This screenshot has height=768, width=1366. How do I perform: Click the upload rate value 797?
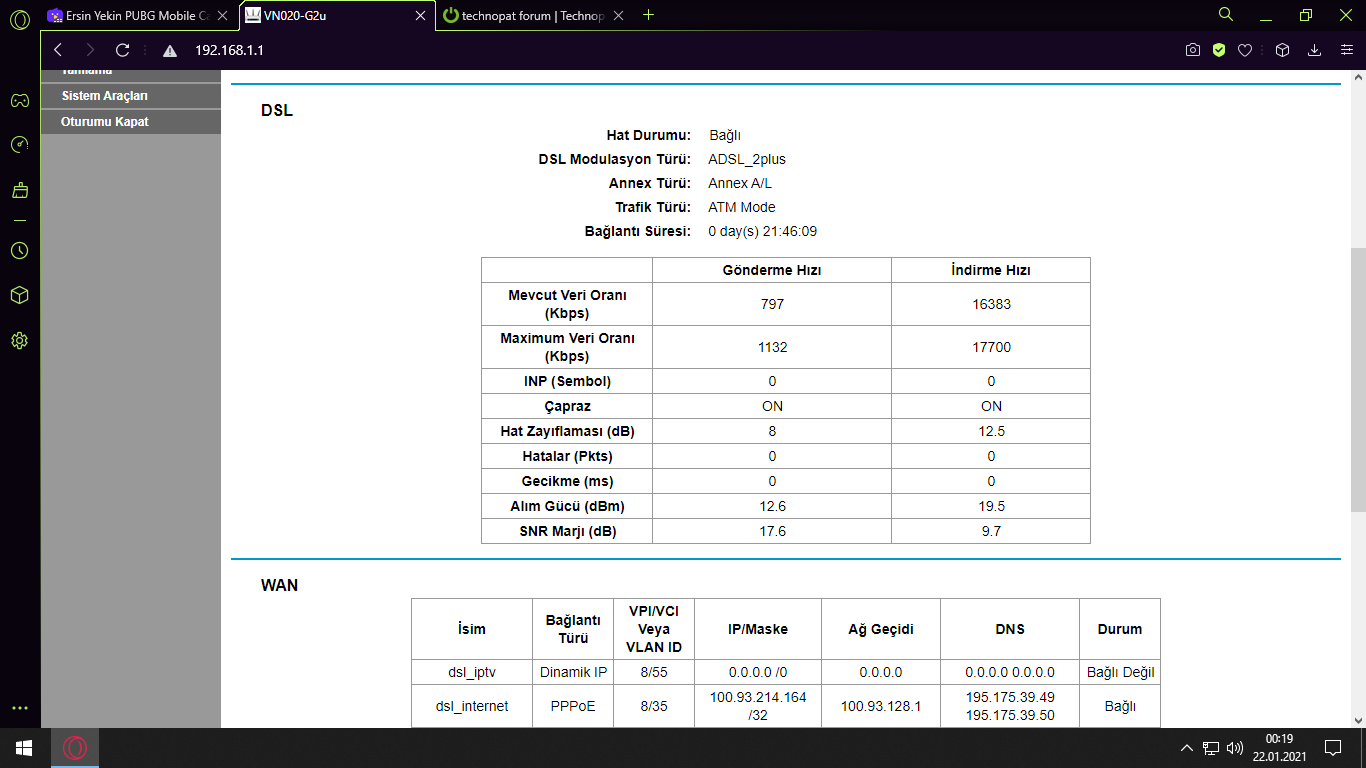click(x=772, y=304)
